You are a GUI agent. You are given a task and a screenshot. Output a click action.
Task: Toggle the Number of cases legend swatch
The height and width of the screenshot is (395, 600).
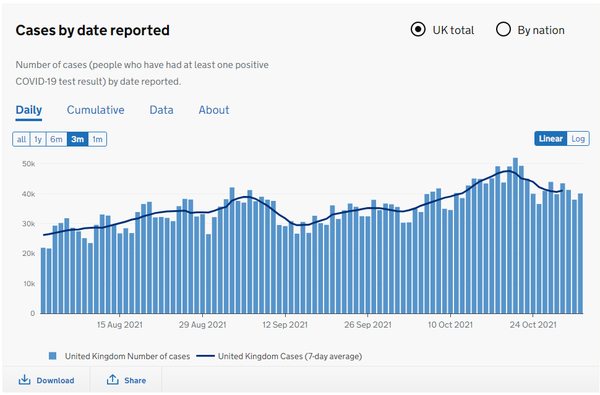[53, 356]
